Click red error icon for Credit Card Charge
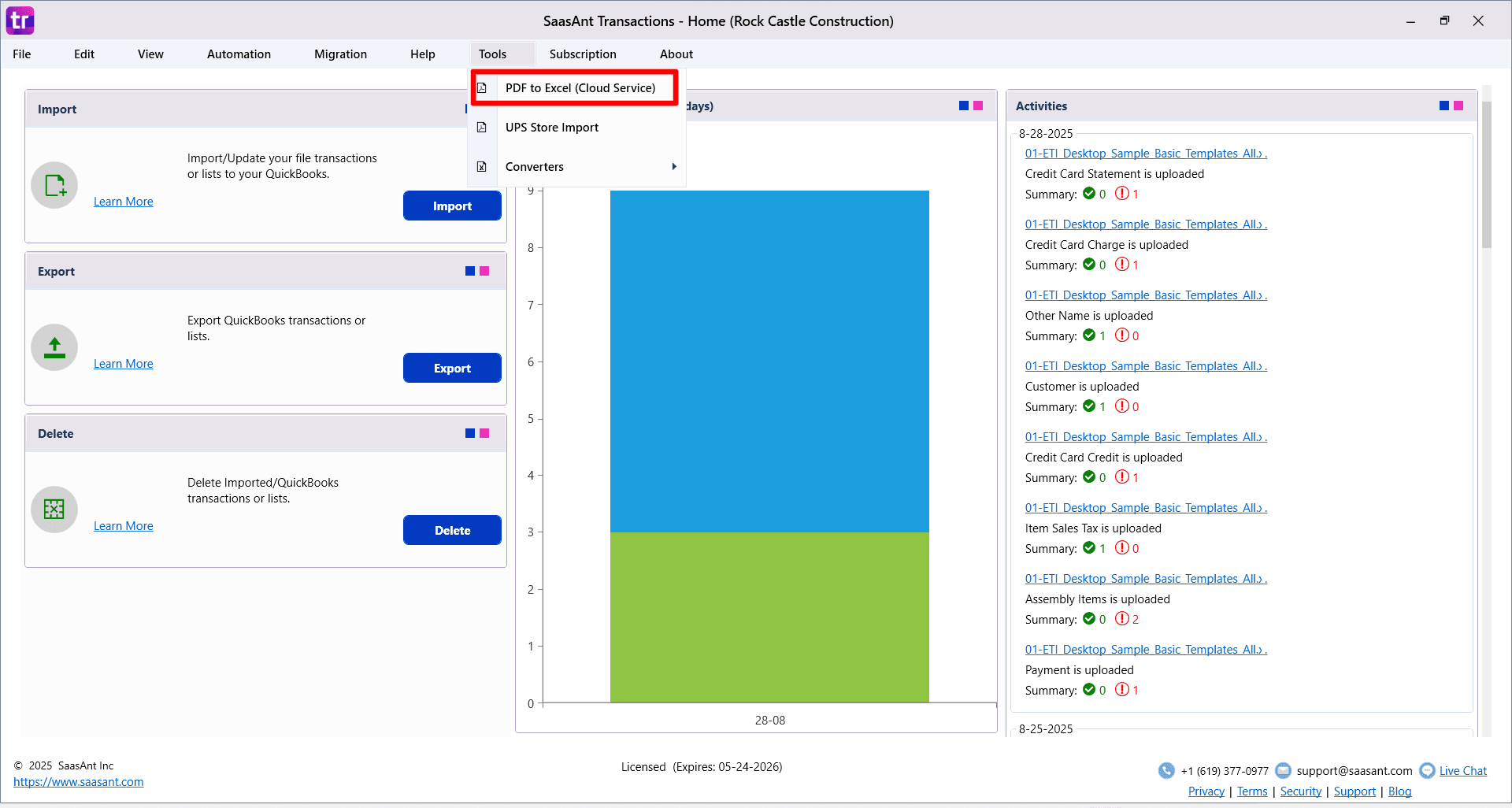The image size is (1512, 808). (1122, 264)
